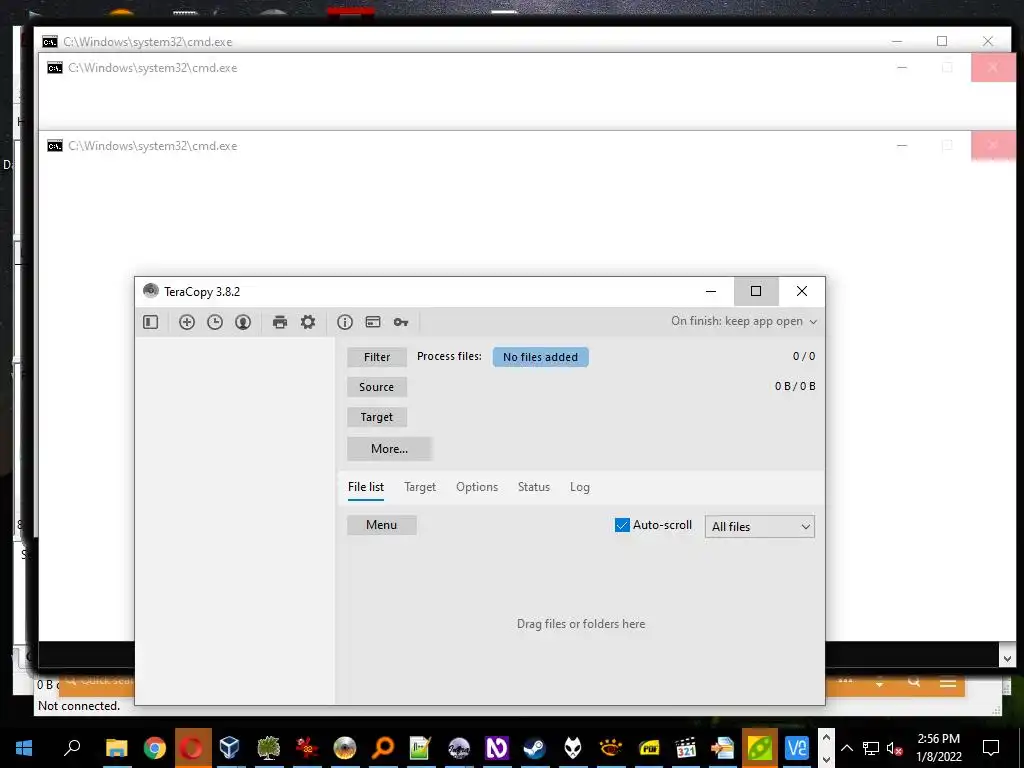Click the Source button
1024x768 pixels.
tap(377, 387)
